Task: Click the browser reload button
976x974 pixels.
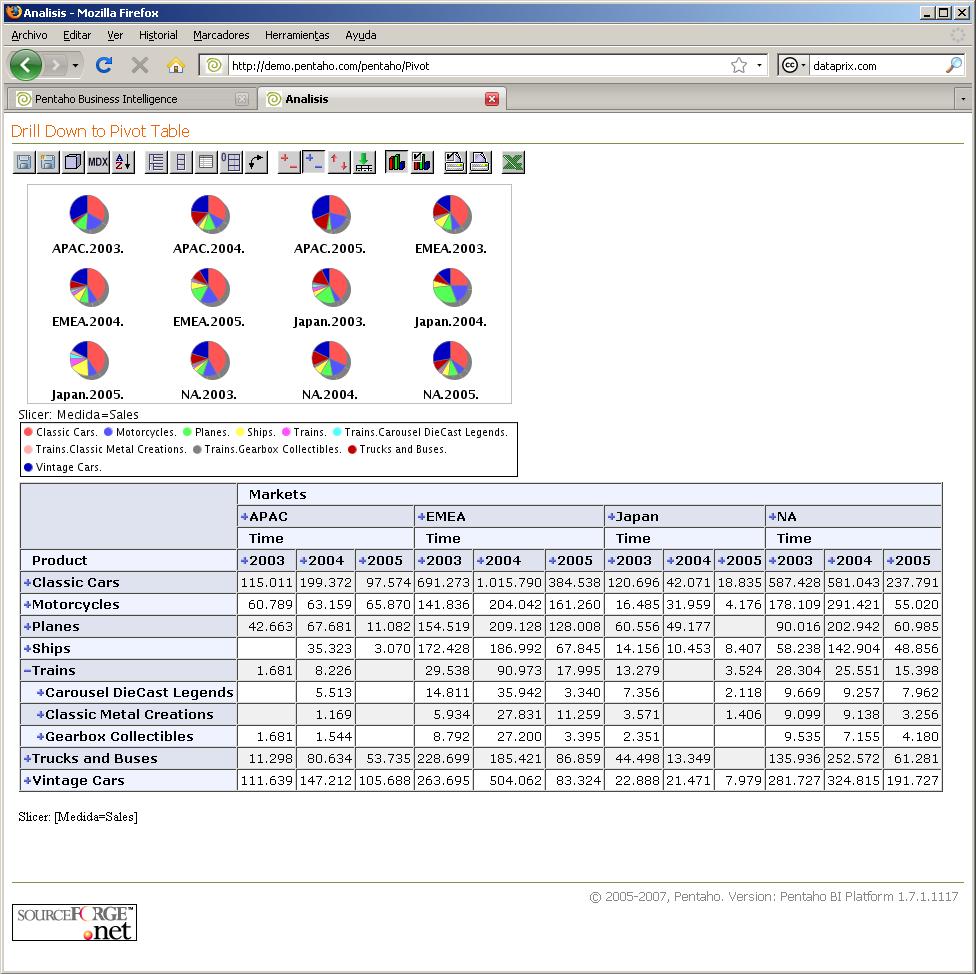Action: [103, 64]
